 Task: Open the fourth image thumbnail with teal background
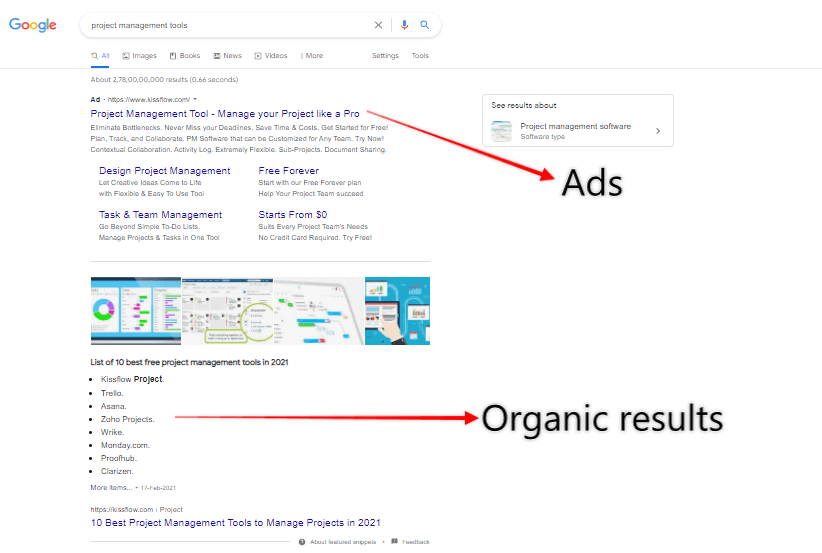(x=397, y=311)
